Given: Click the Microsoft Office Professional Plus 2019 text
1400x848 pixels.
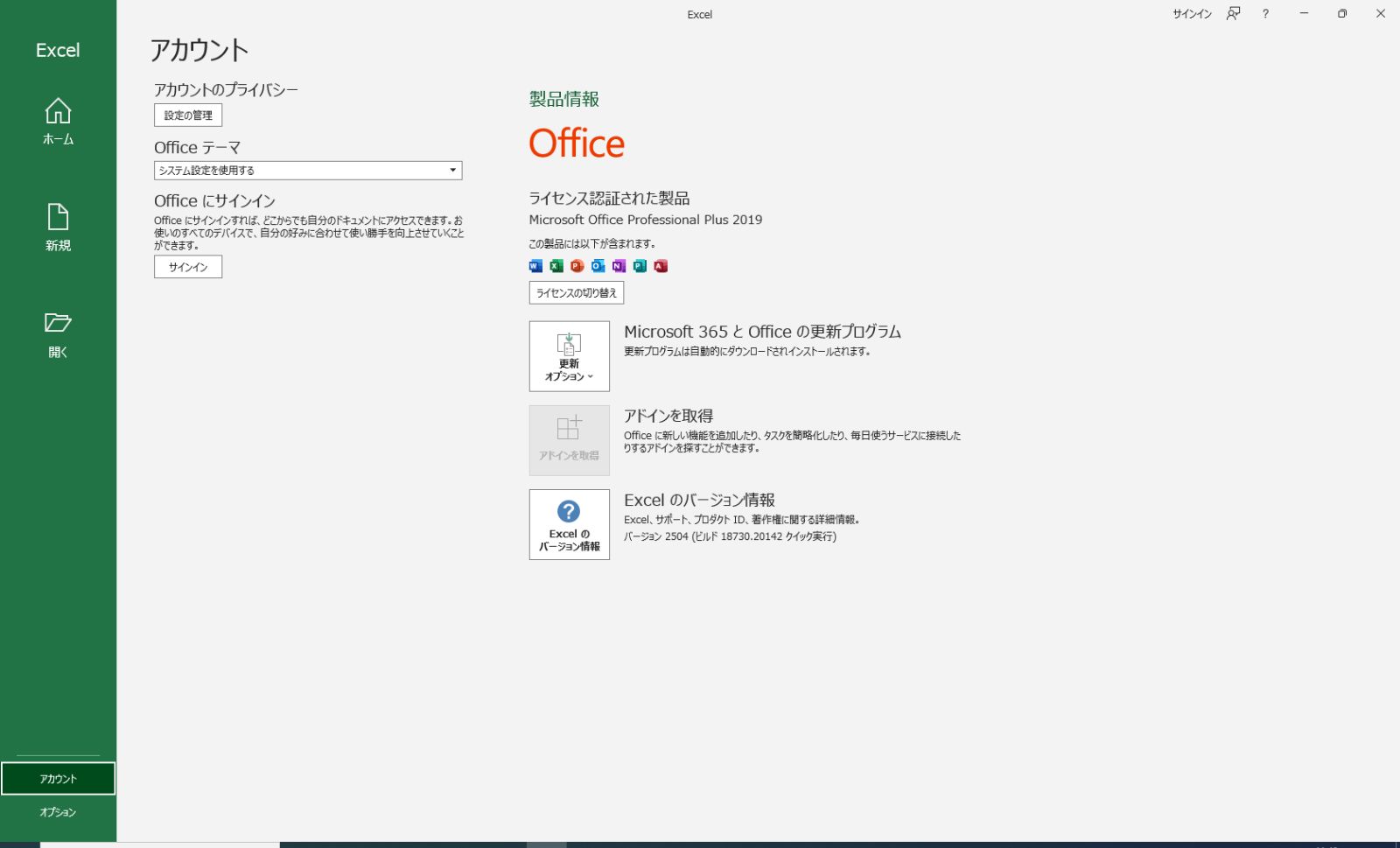Looking at the screenshot, I should click(646, 220).
